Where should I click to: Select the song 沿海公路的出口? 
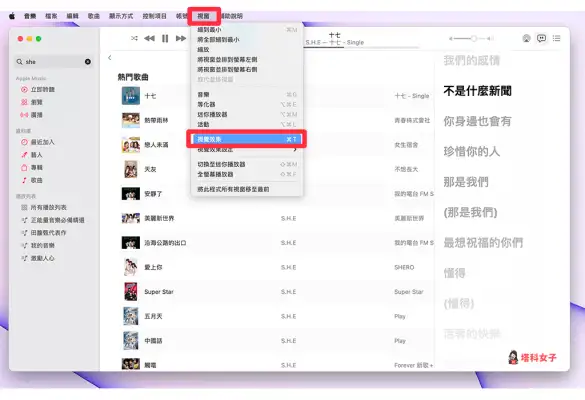pos(165,243)
